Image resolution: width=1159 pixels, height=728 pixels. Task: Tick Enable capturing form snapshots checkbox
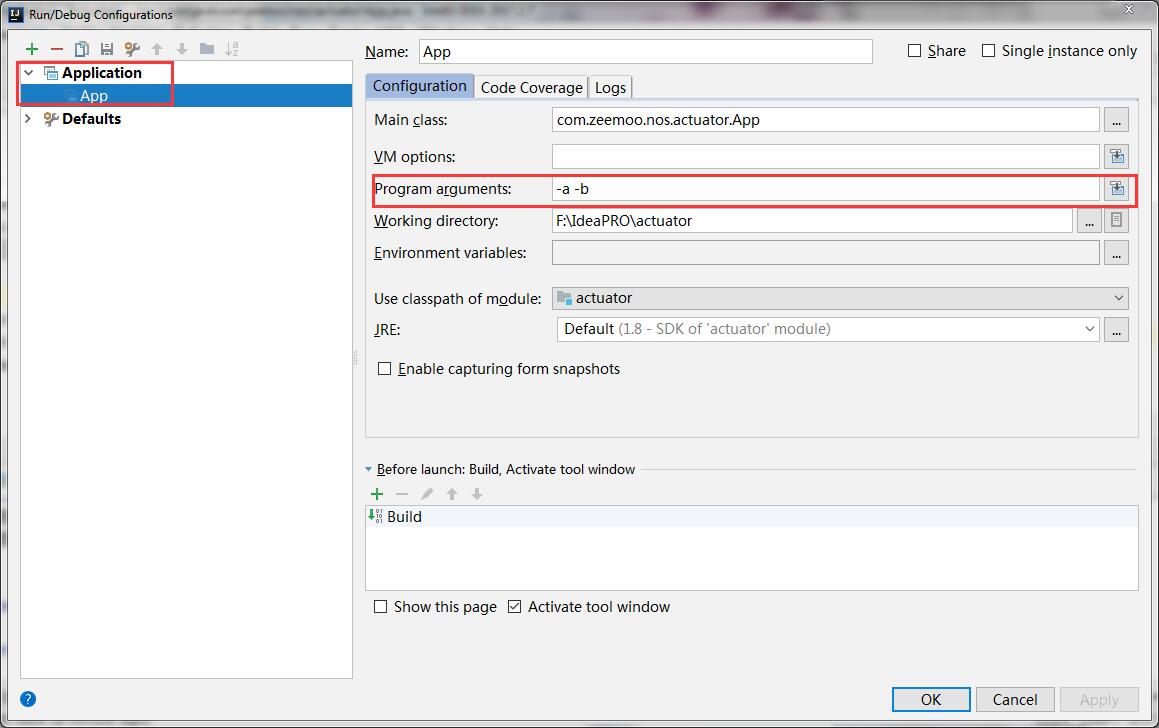384,369
